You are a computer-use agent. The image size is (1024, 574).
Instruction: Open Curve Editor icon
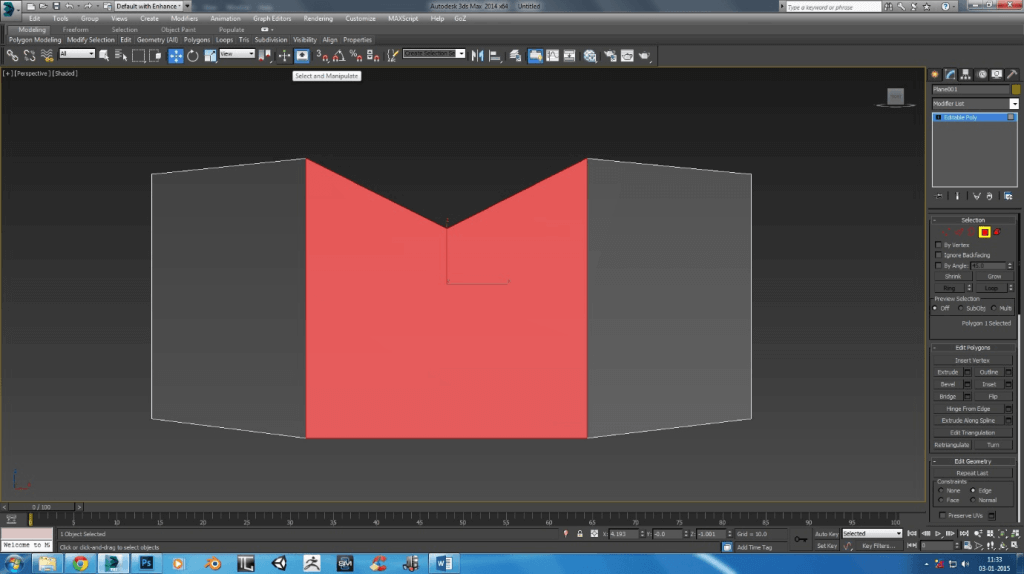[x=552, y=56]
